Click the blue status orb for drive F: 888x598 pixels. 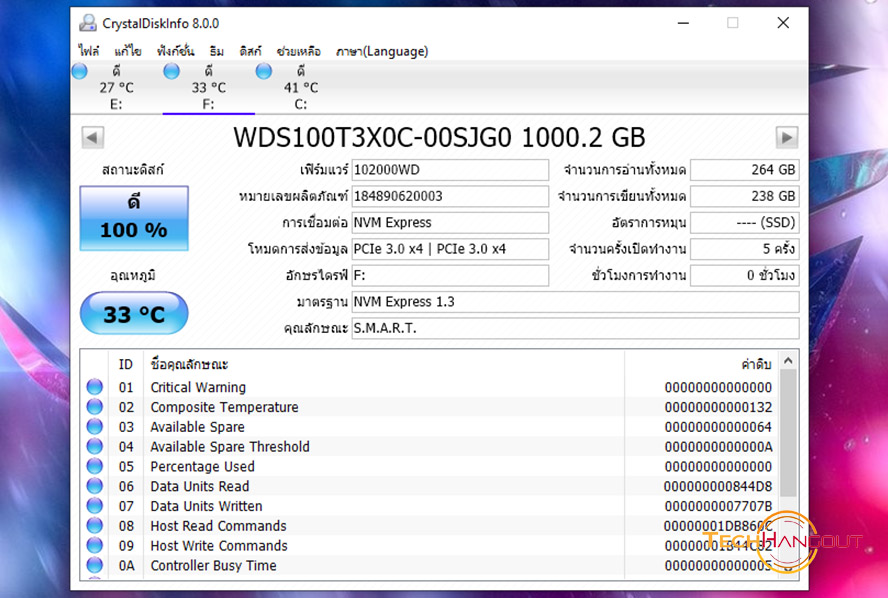[x=172, y=71]
